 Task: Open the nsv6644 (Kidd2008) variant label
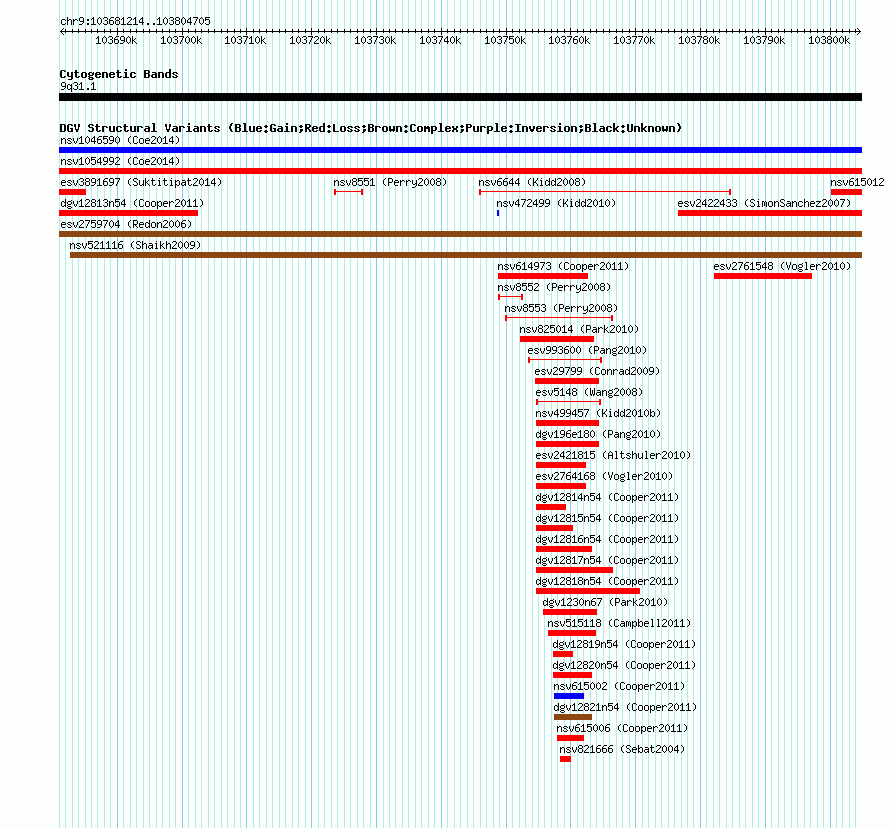(x=532, y=182)
